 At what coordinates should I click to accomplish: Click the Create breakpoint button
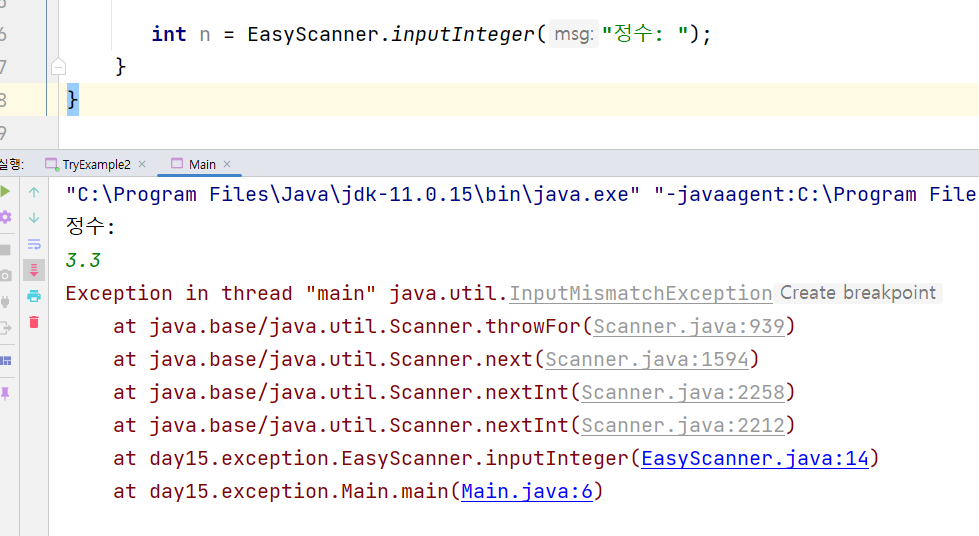858,293
